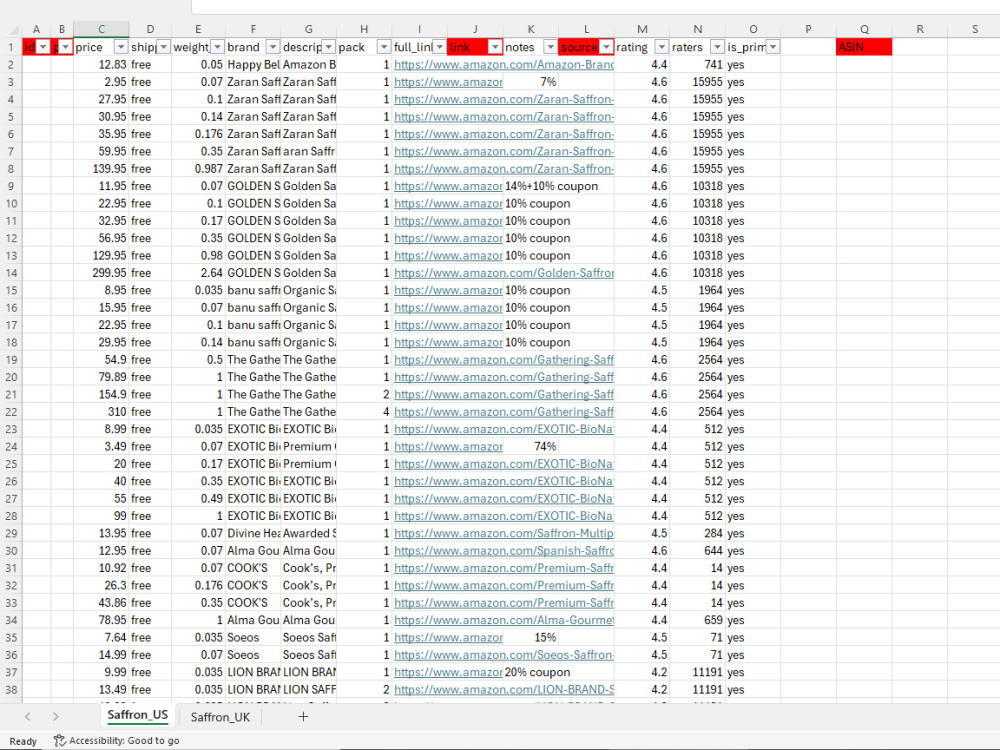Image resolution: width=1000 pixels, height=750 pixels.
Task: Select the notes cell 15%
Action: click(531, 637)
